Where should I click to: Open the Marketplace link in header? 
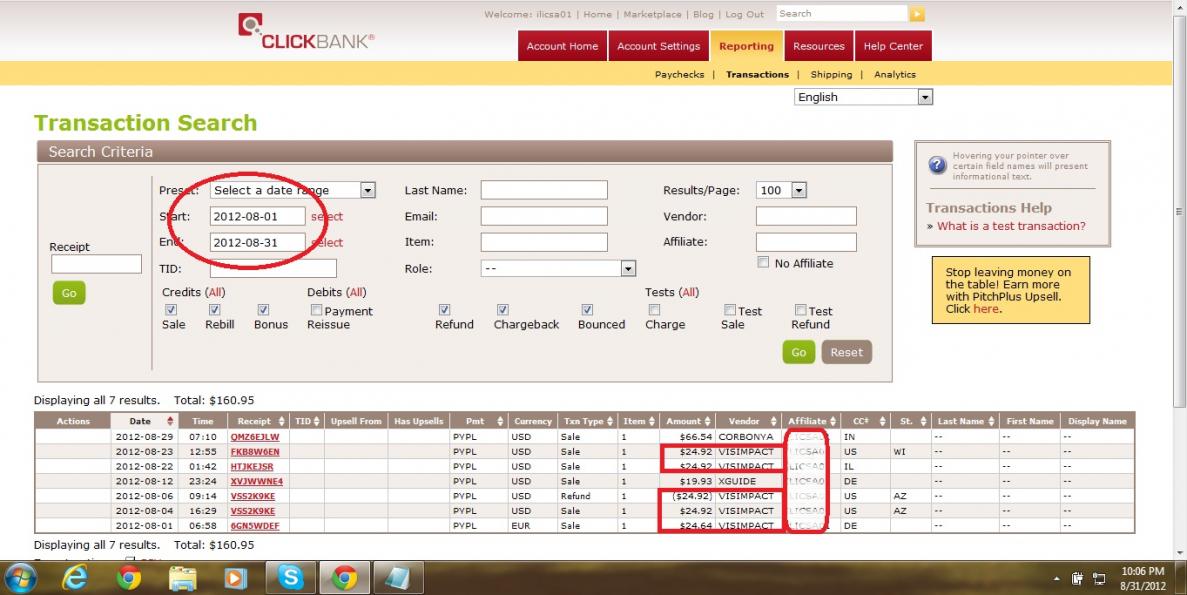(653, 14)
